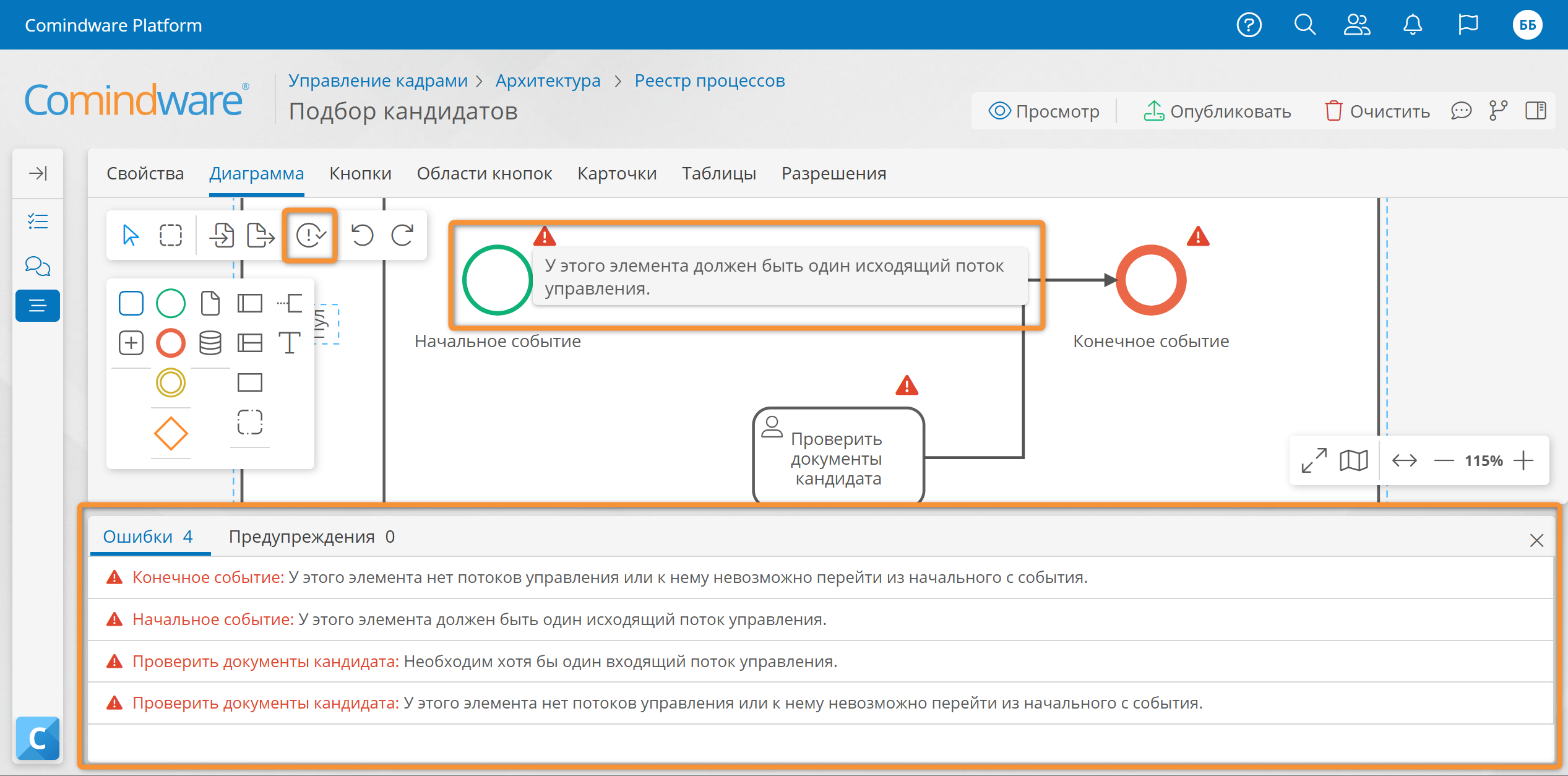Select the red end event on canvas

click(1151, 280)
